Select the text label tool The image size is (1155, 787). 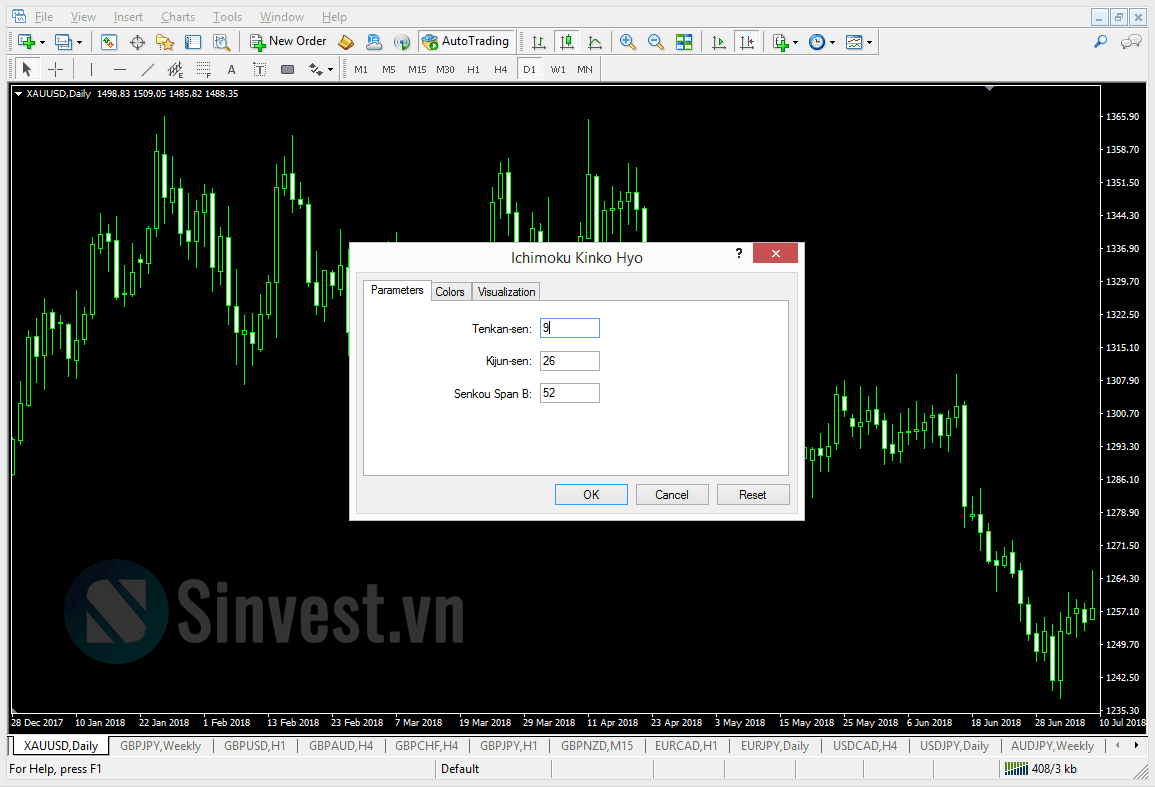(x=231, y=69)
